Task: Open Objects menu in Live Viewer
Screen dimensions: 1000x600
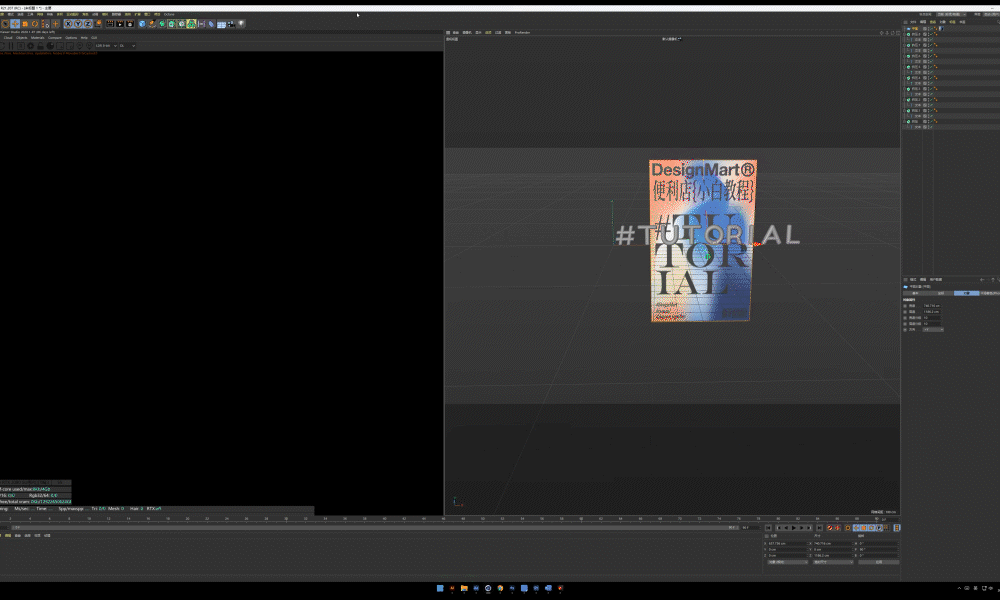Action: (22, 38)
